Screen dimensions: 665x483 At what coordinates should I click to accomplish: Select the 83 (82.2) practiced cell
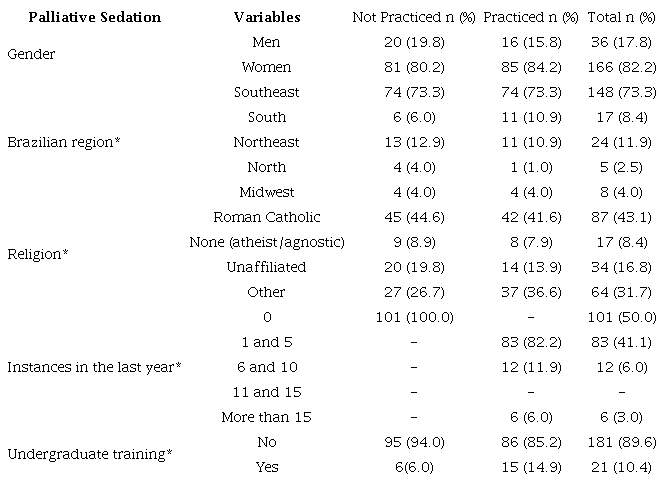tap(531, 342)
